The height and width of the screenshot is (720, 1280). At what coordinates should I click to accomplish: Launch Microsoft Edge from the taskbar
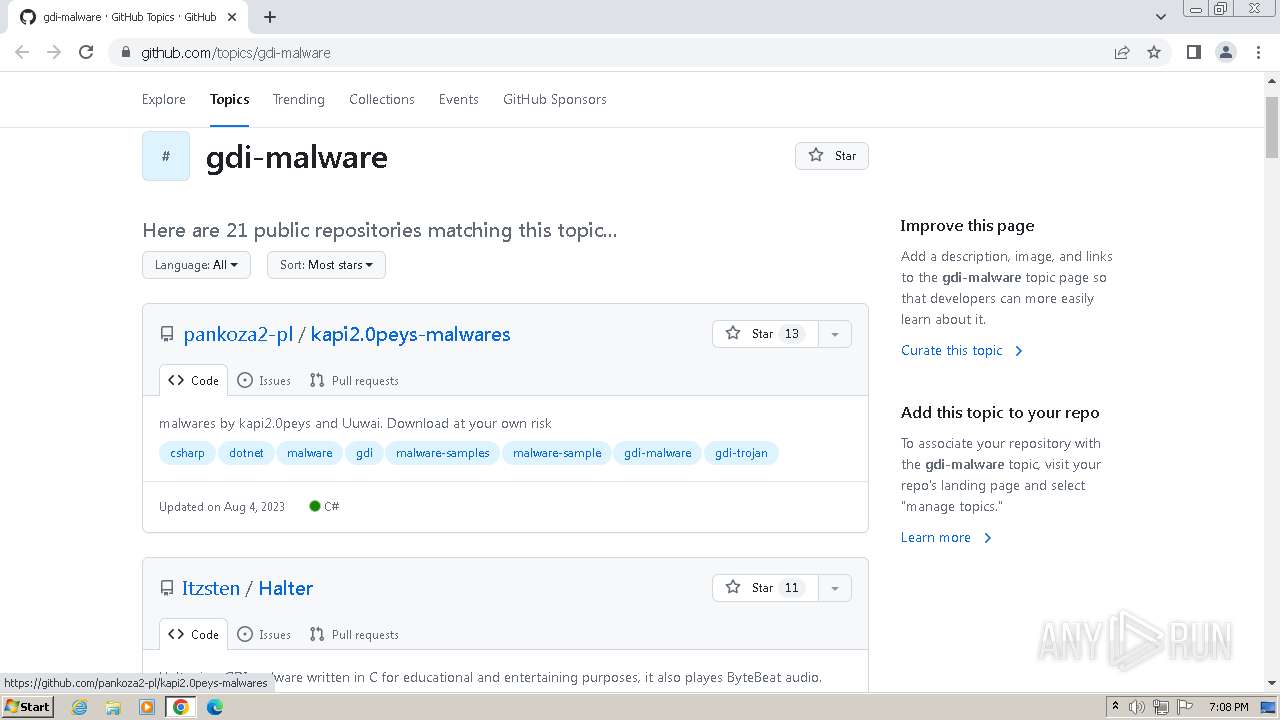click(215, 707)
